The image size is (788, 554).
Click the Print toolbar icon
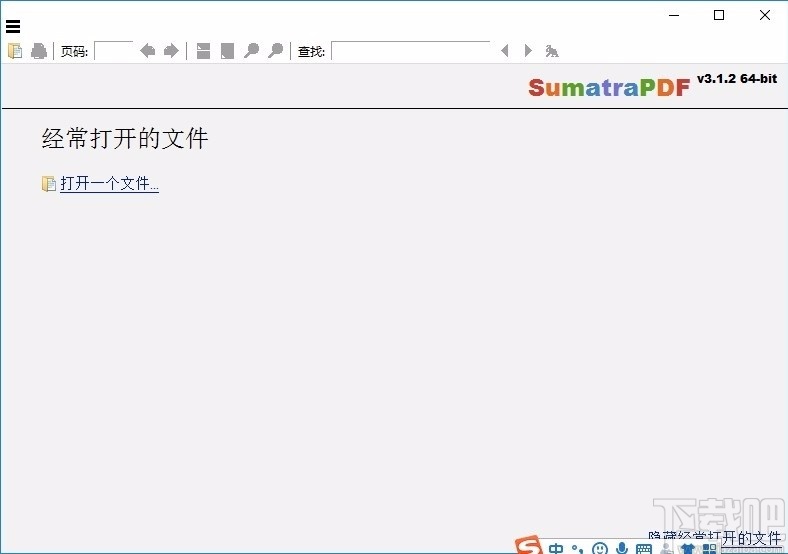coord(39,51)
